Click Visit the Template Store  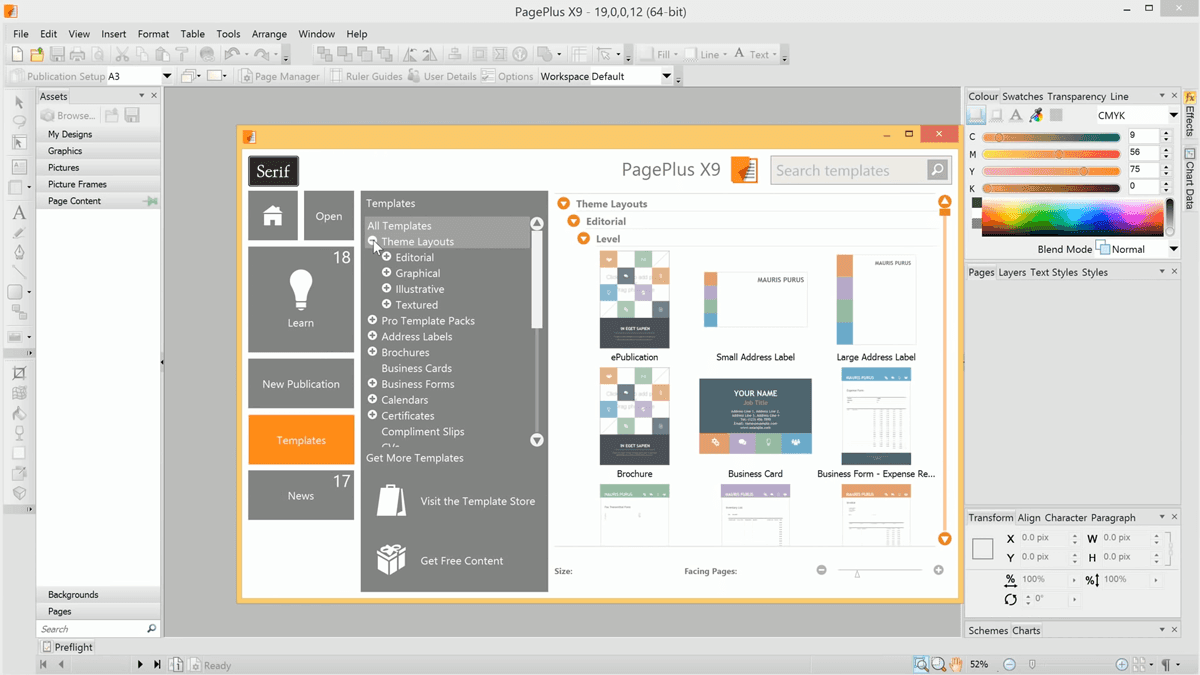coord(455,501)
